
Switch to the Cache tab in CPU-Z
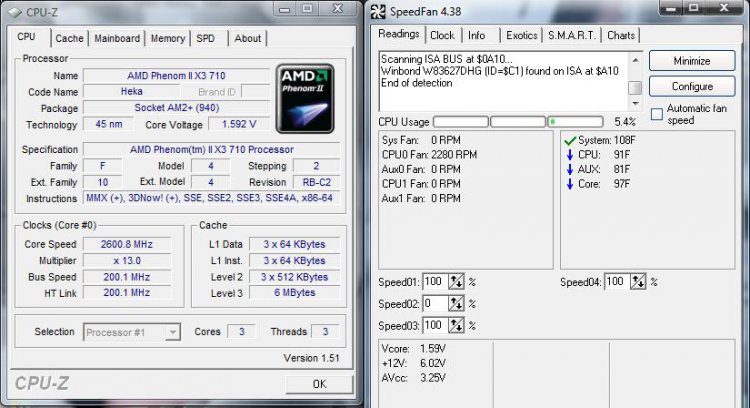click(x=69, y=38)
